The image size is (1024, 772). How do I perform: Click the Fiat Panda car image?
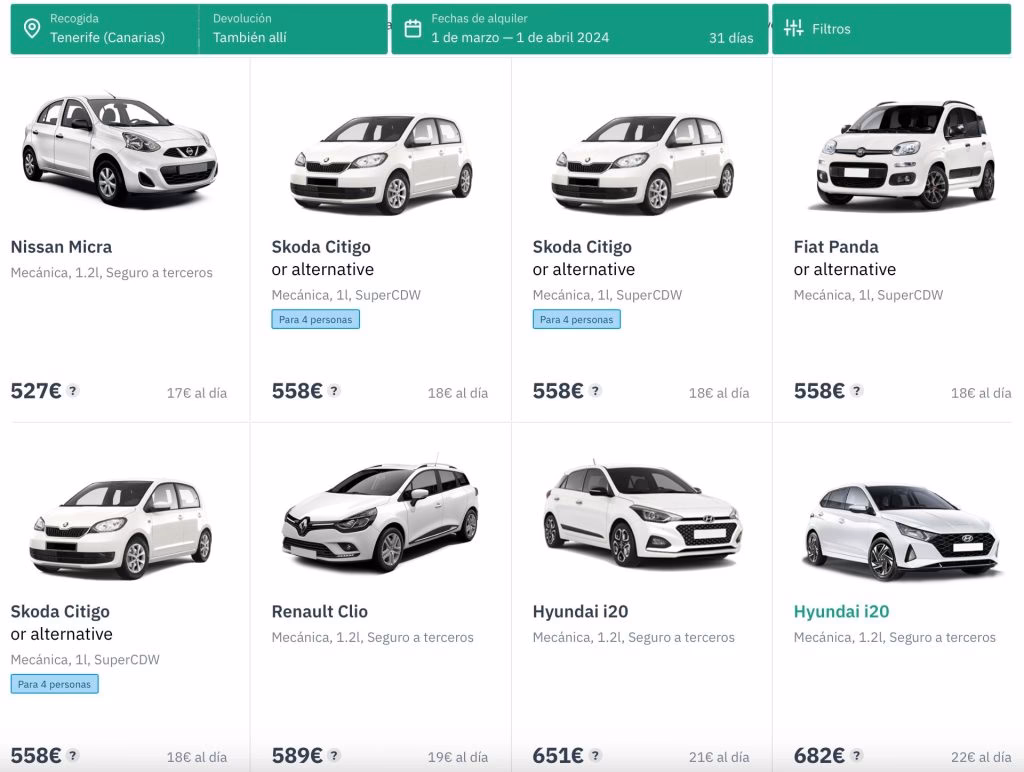(x=905, y=155)
